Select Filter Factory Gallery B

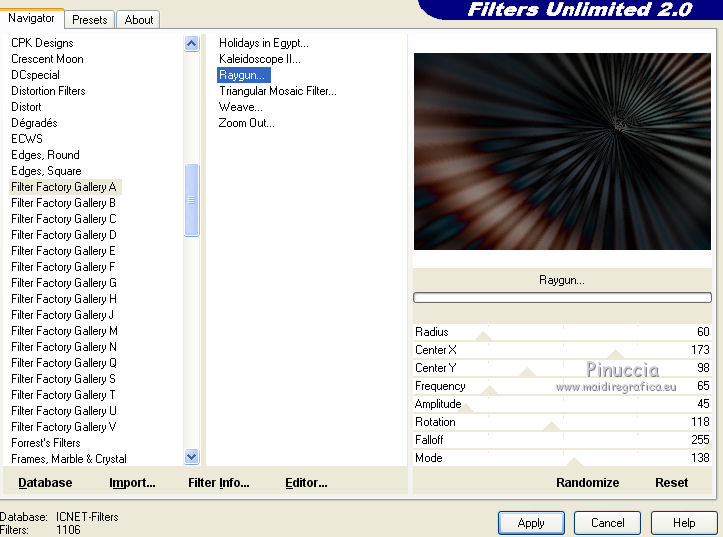click(63, 203)
